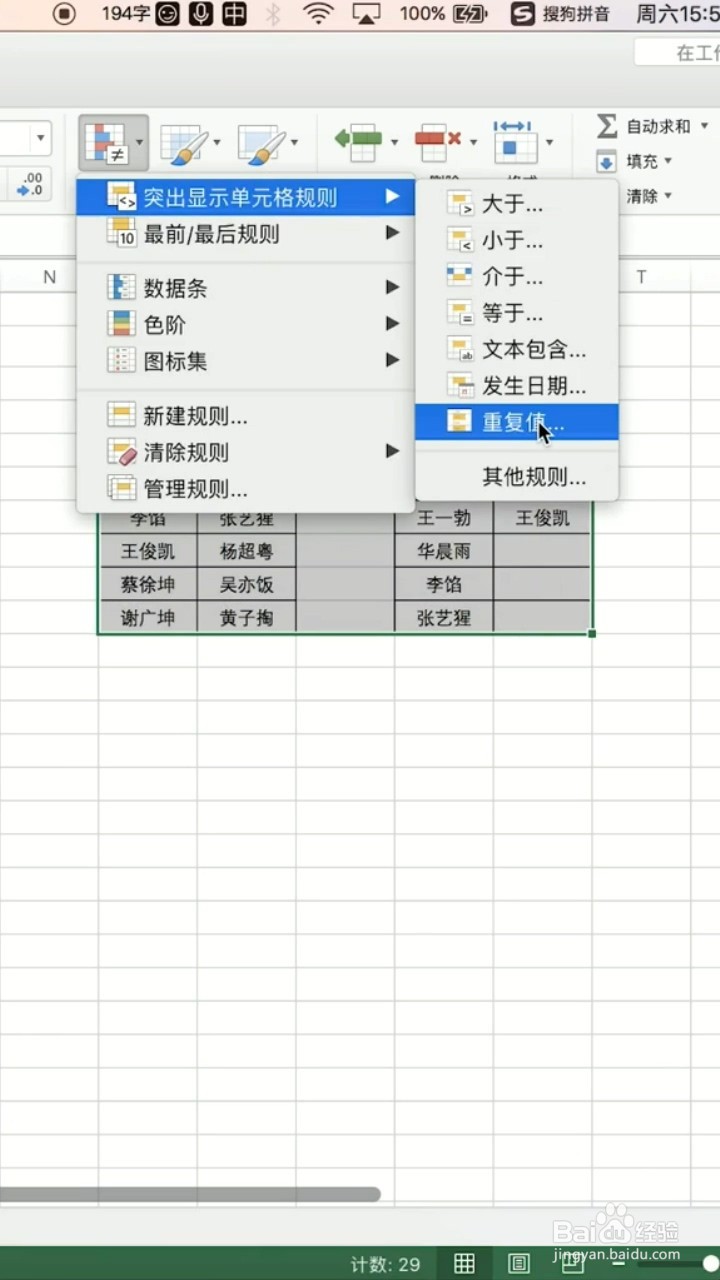Select cell containing 谢广坤

click(x=148, y=618)
